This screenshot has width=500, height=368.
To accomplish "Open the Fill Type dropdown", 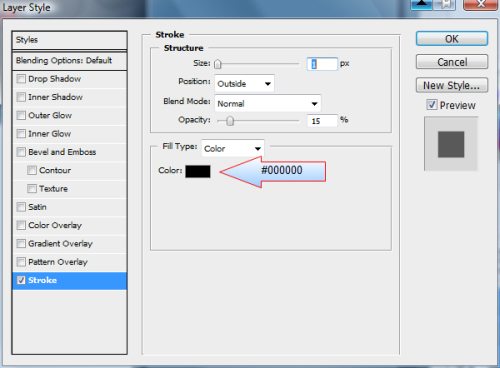I will click(233, 148).
